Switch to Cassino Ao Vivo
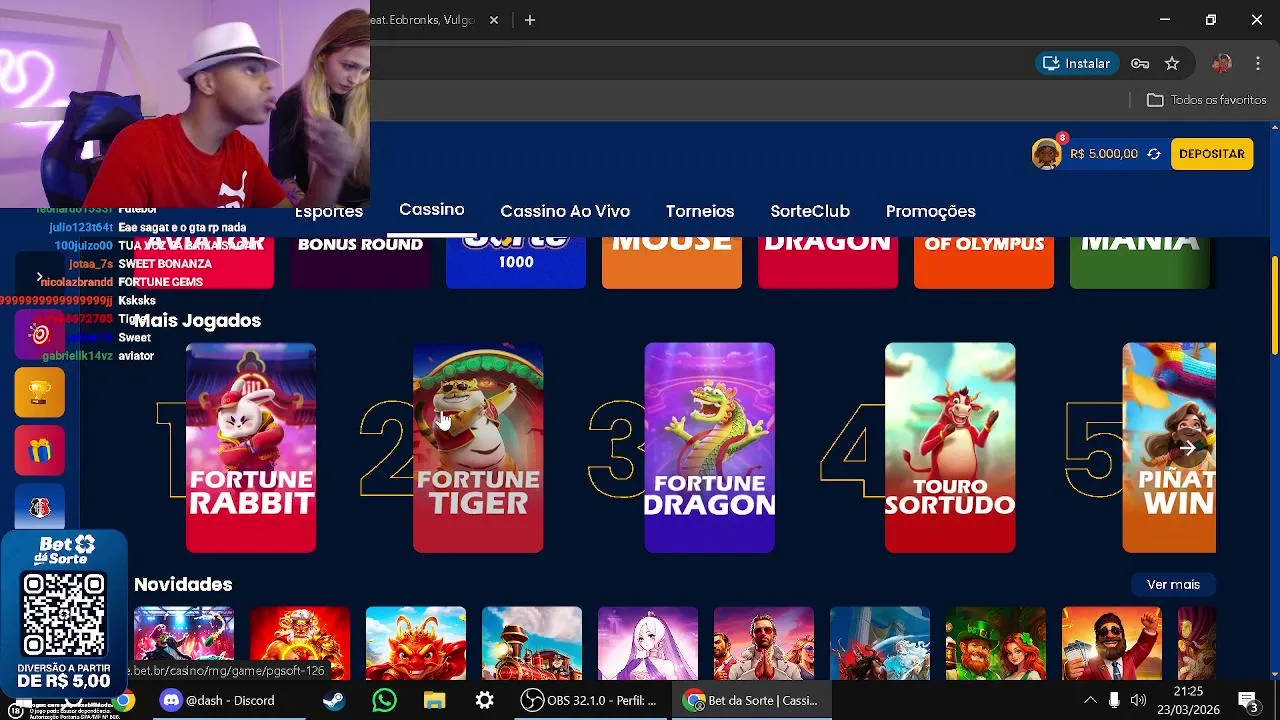 click(565, 211)
